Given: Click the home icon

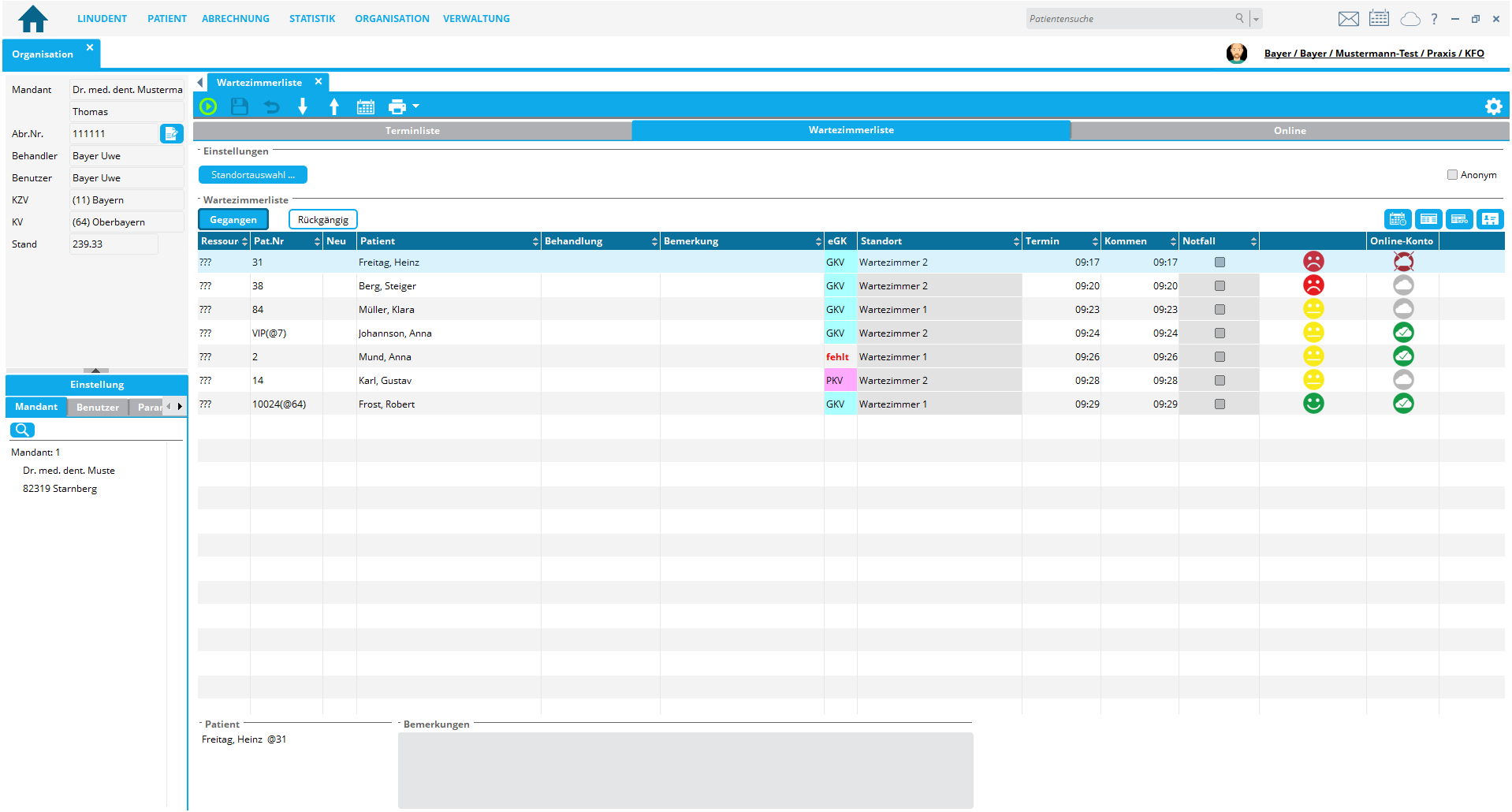Looking at the screenshot, I should [33, 19].
